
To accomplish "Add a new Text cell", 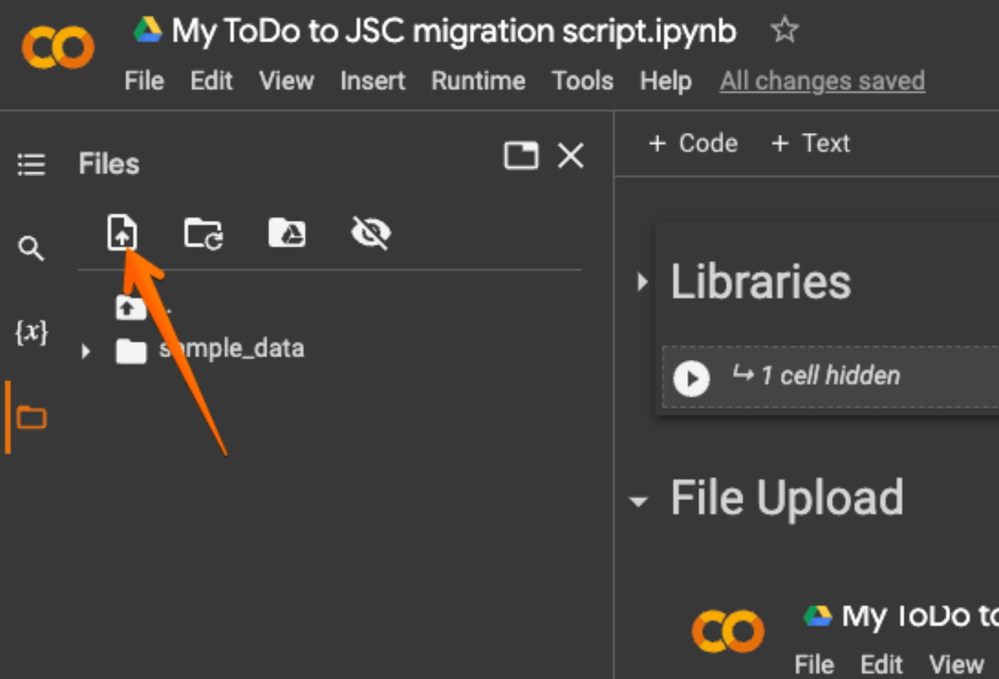I will click(810, 143).
